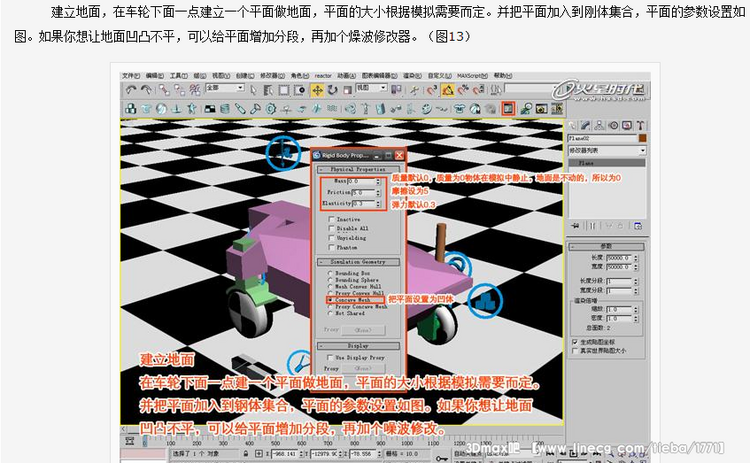Click the 长度 value field
Image resolution: width=750 pixels, height=463 pixels.
(x=619, y=257)
